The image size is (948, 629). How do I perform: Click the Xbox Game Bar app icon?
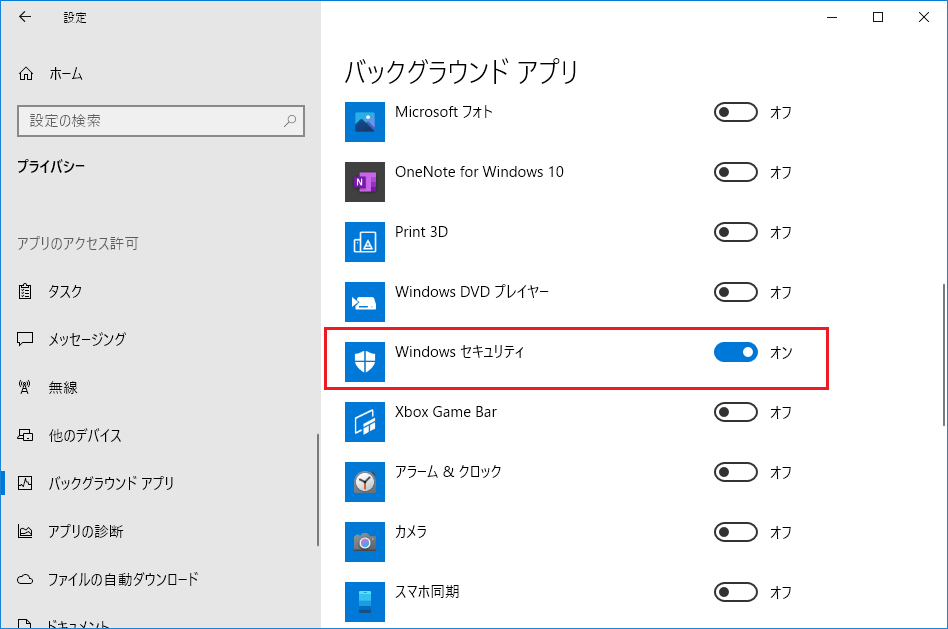point(365,422)
